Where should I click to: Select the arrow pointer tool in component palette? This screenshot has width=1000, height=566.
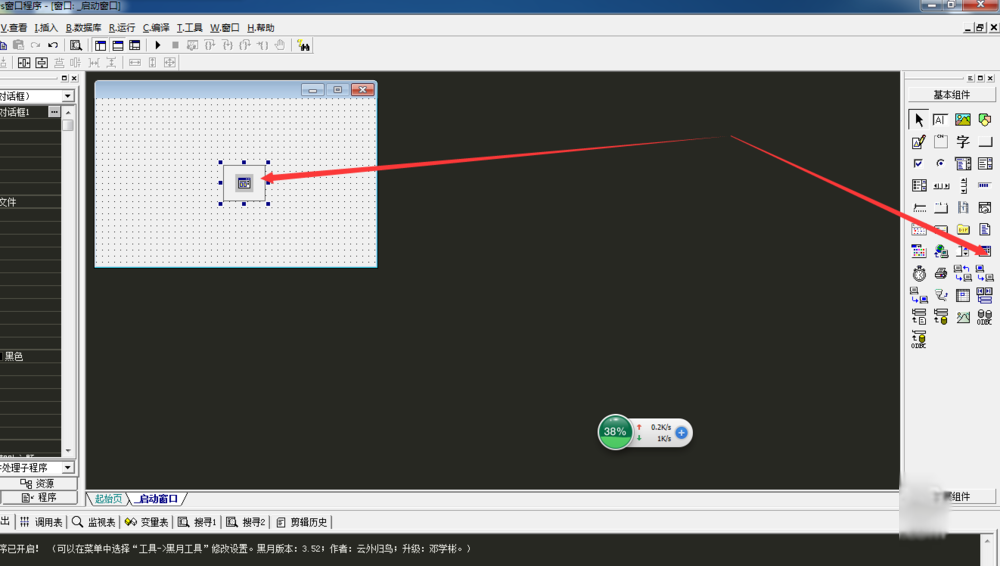tap(918, 120)
